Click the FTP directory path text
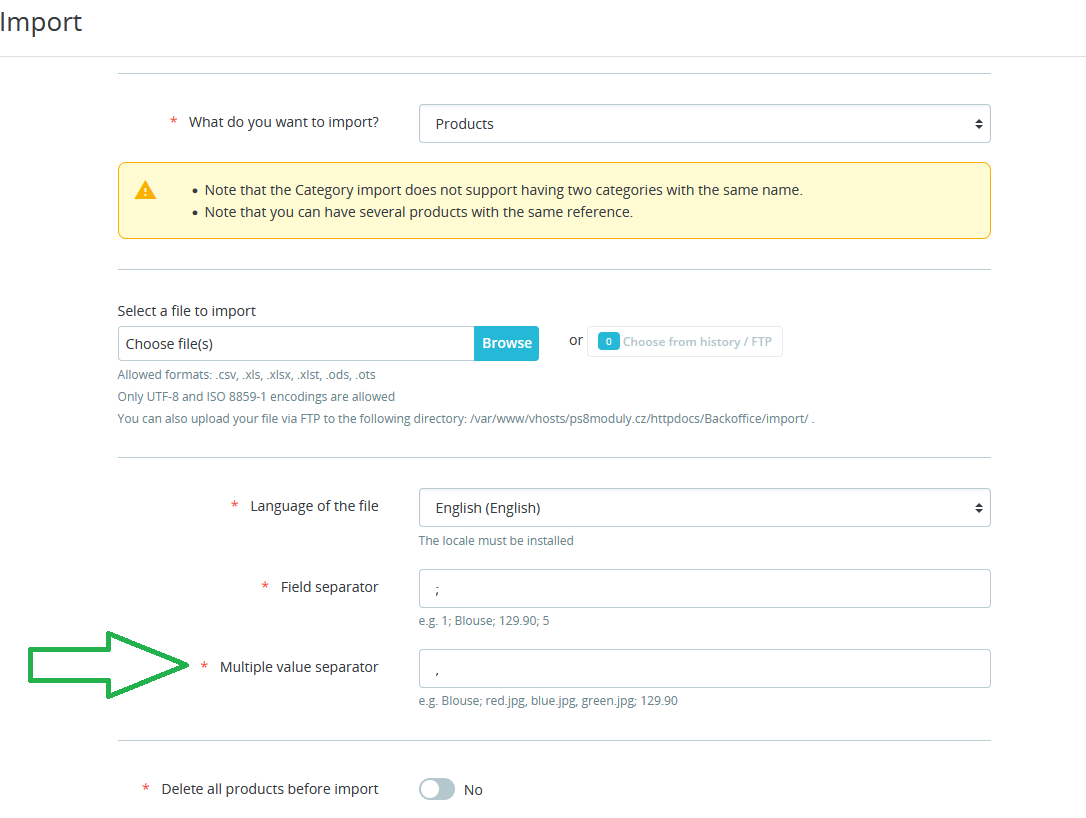1086x818 pixels. coord(639,419)
